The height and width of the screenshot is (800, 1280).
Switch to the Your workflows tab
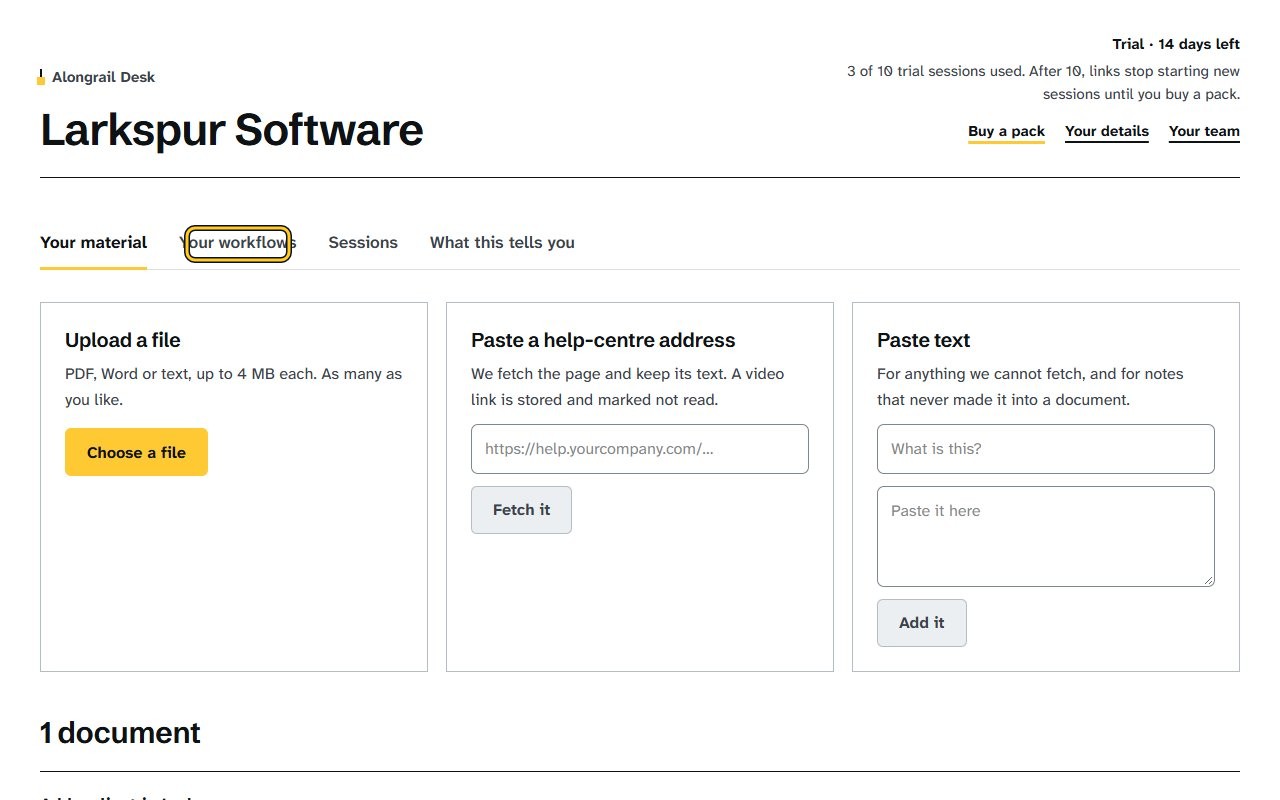pyautogui.click(x=238, y=243)
